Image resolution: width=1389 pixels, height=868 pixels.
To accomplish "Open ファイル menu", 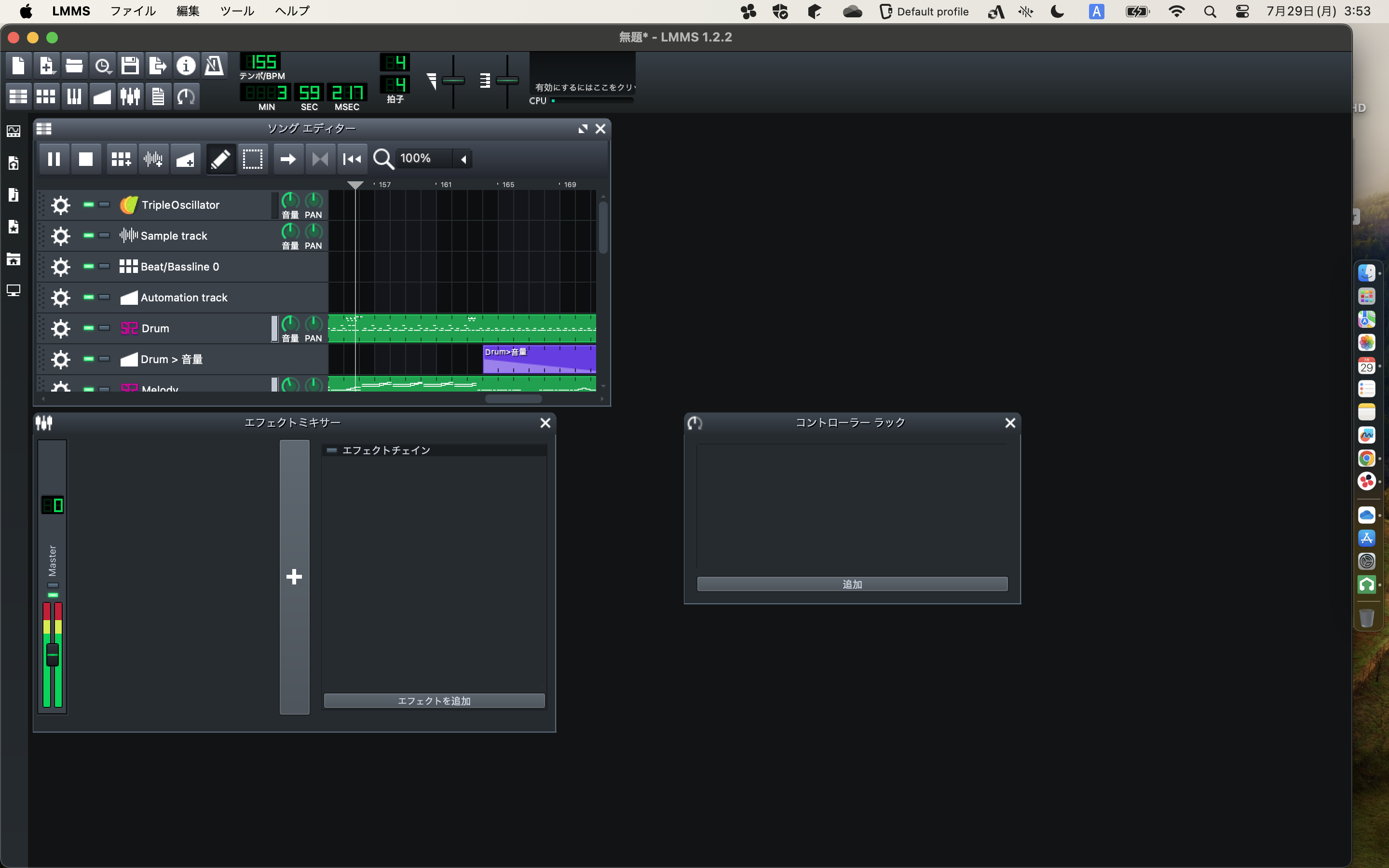I will tap(133, 12).
